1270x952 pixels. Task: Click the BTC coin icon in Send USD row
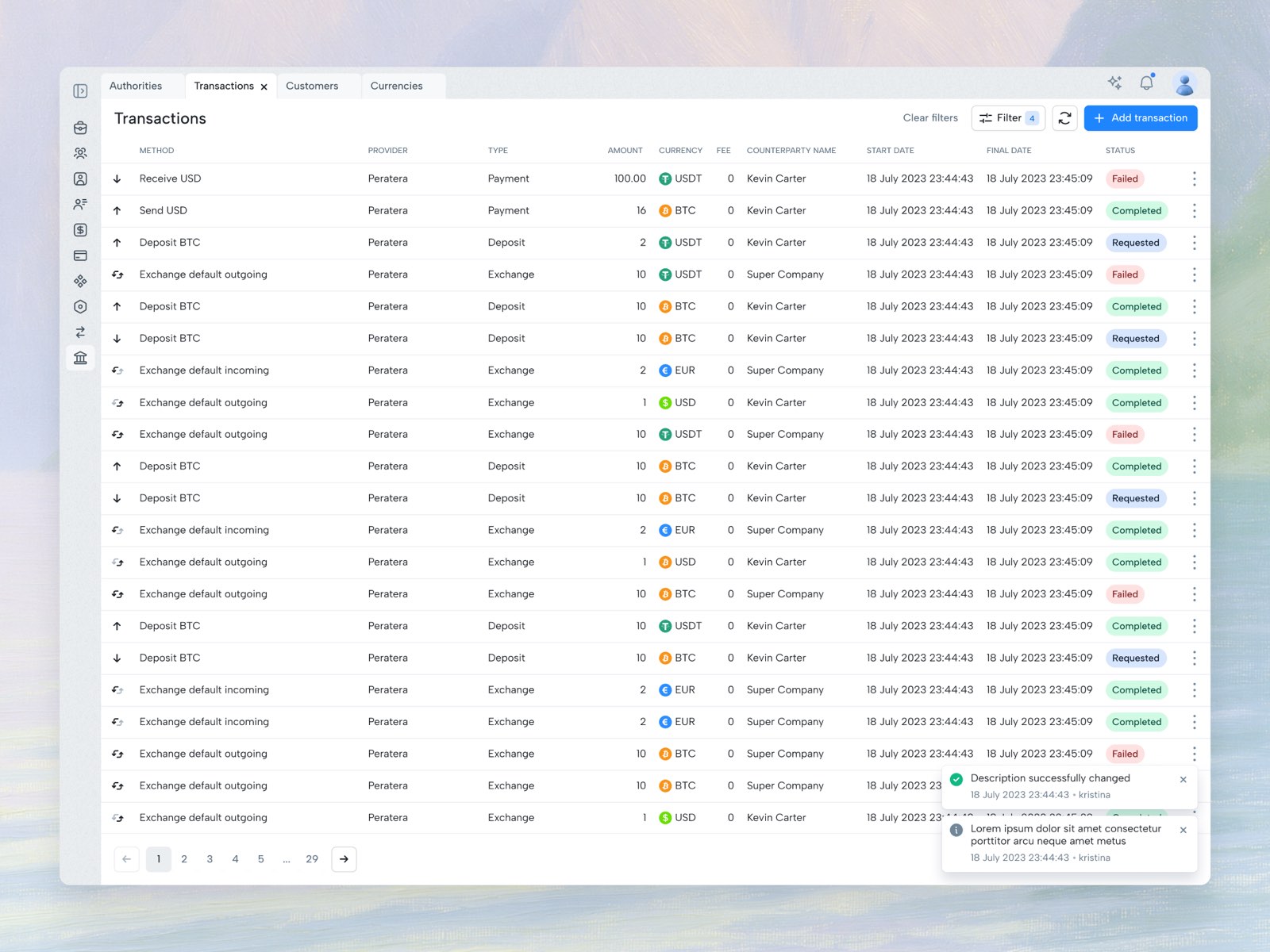click(x=665, y=211)
